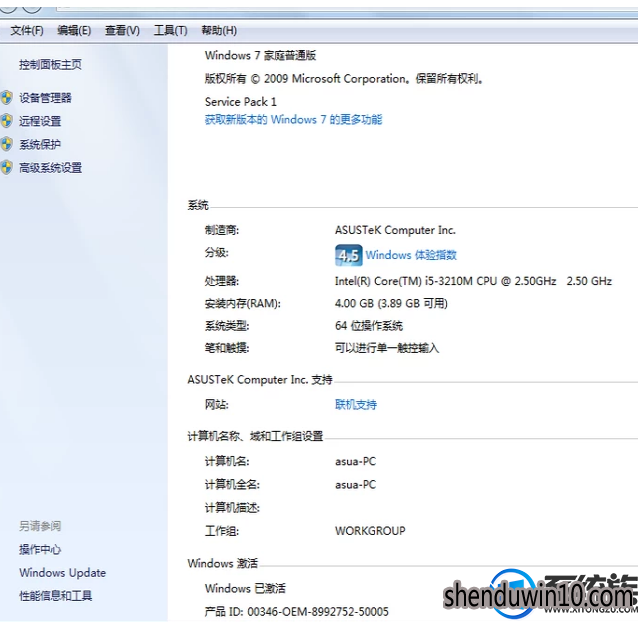Click 获取新版本的 Windows 7 的更多功能 link

pos(293,120)
